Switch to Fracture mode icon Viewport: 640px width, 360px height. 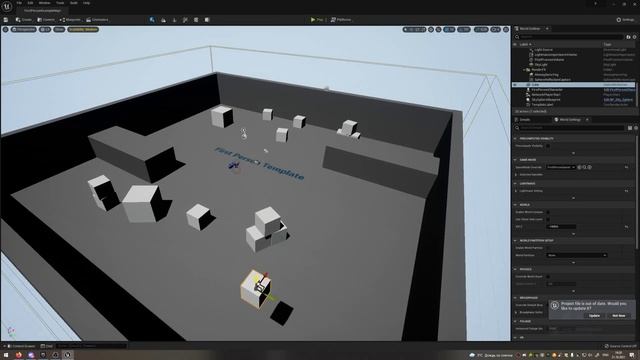pos(196,20)
